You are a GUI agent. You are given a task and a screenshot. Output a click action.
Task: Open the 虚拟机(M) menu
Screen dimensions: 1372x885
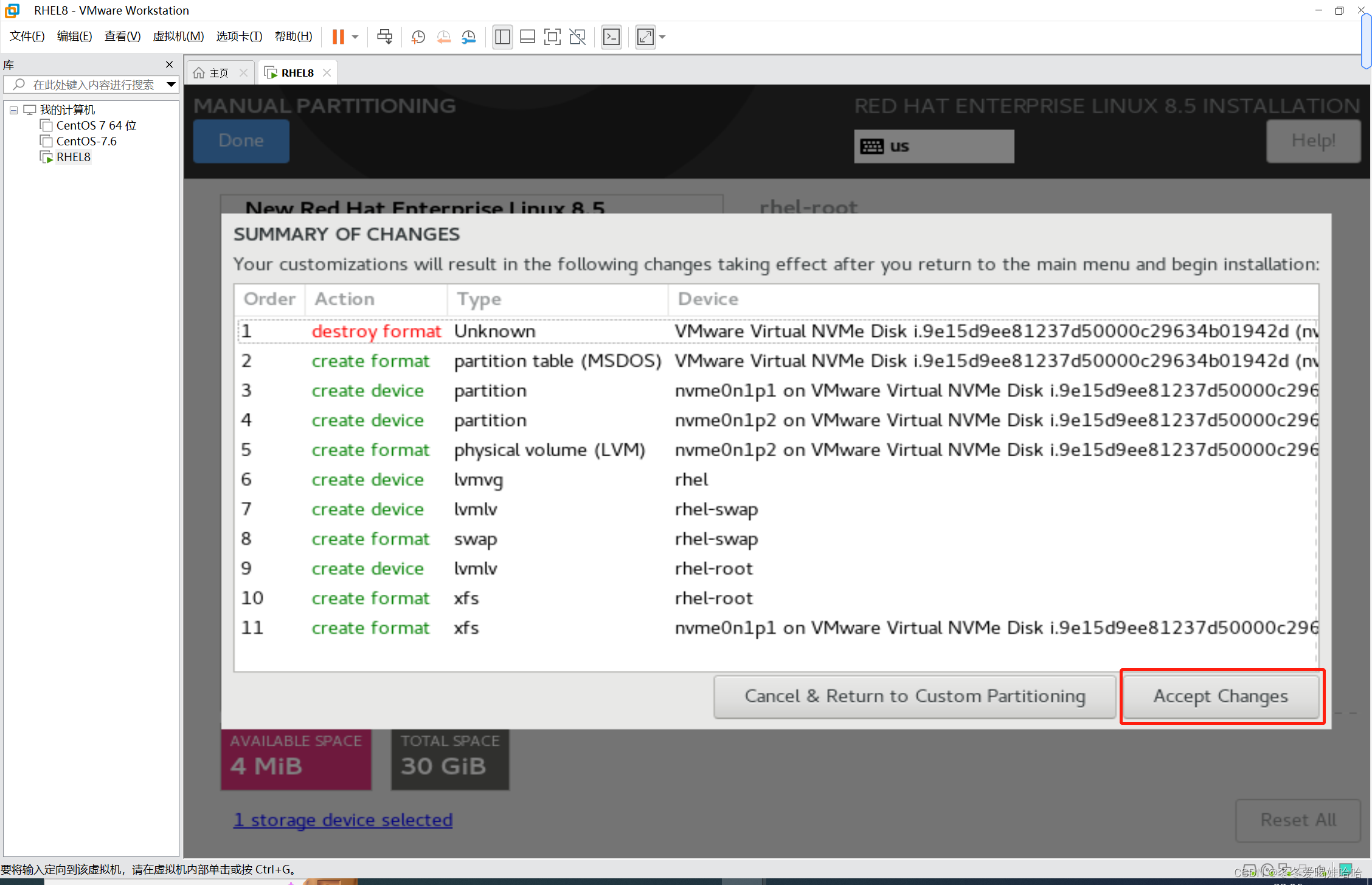pos(178,36)
